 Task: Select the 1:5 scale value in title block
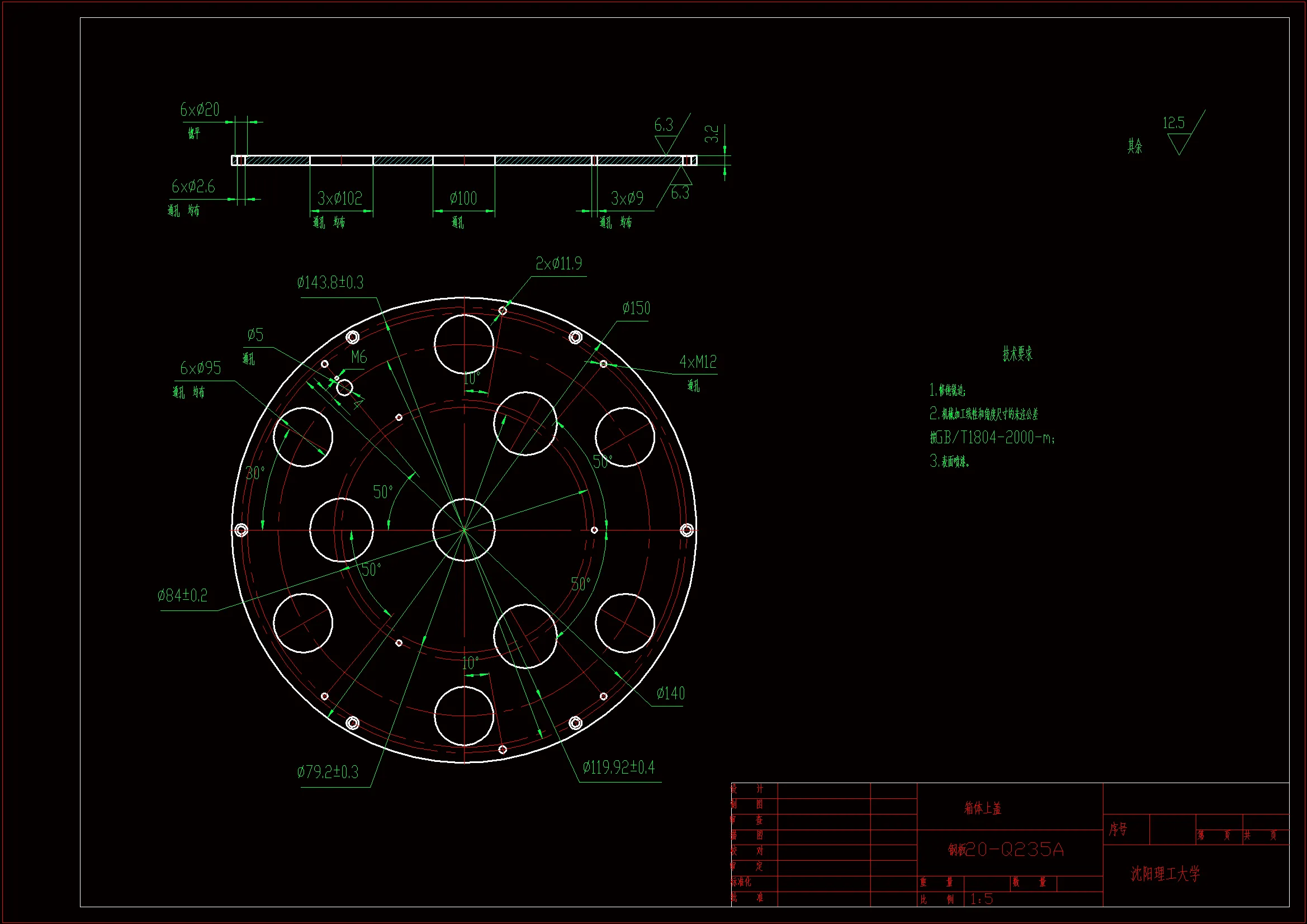pos(982,899)
